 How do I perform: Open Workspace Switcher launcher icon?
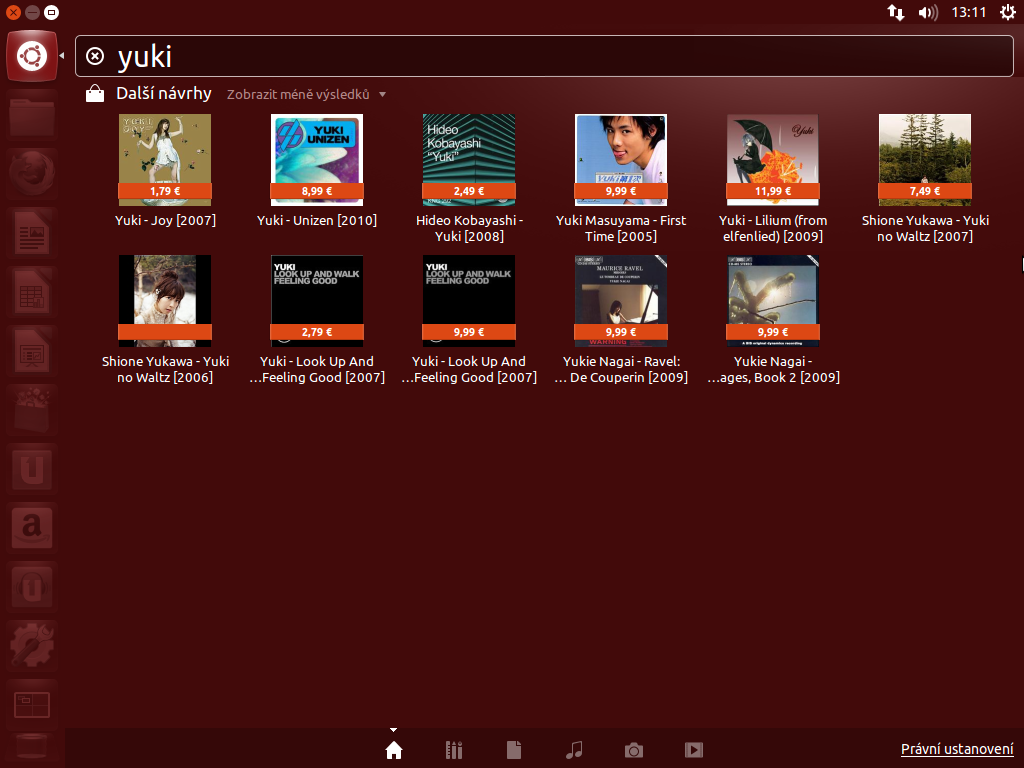tap(32, 705)
